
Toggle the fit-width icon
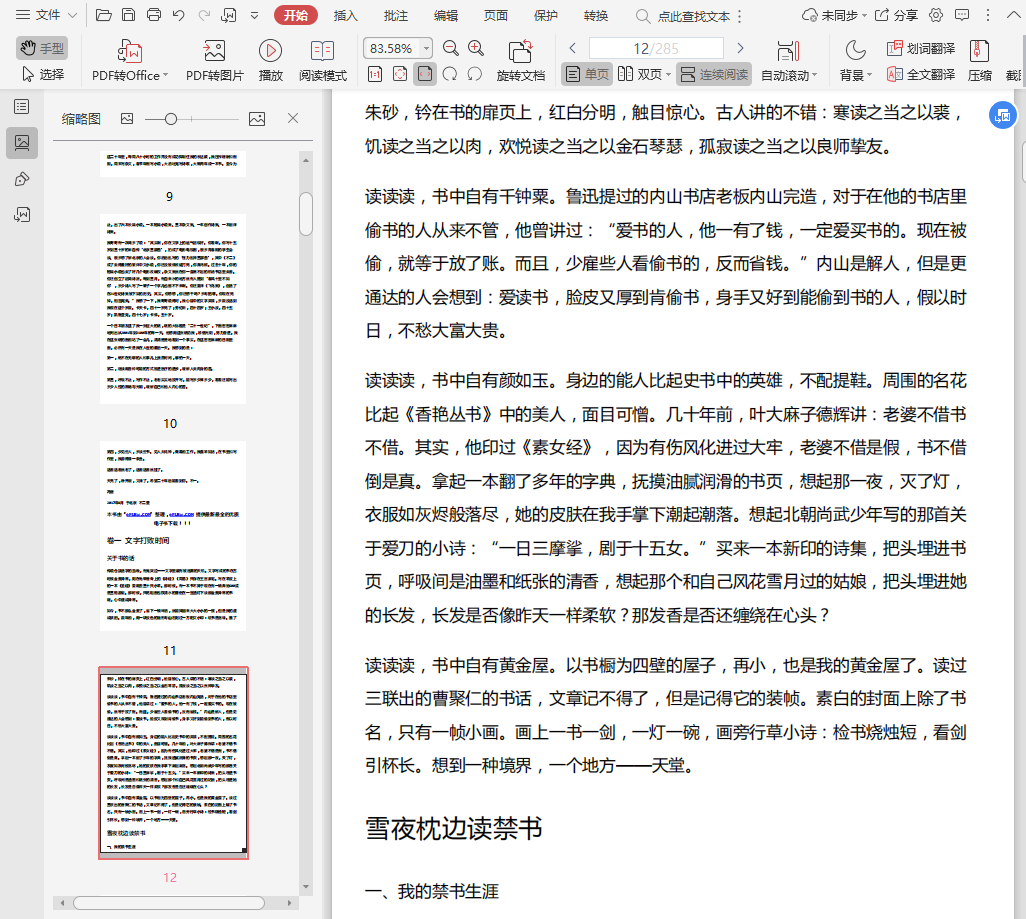(425, 74)
